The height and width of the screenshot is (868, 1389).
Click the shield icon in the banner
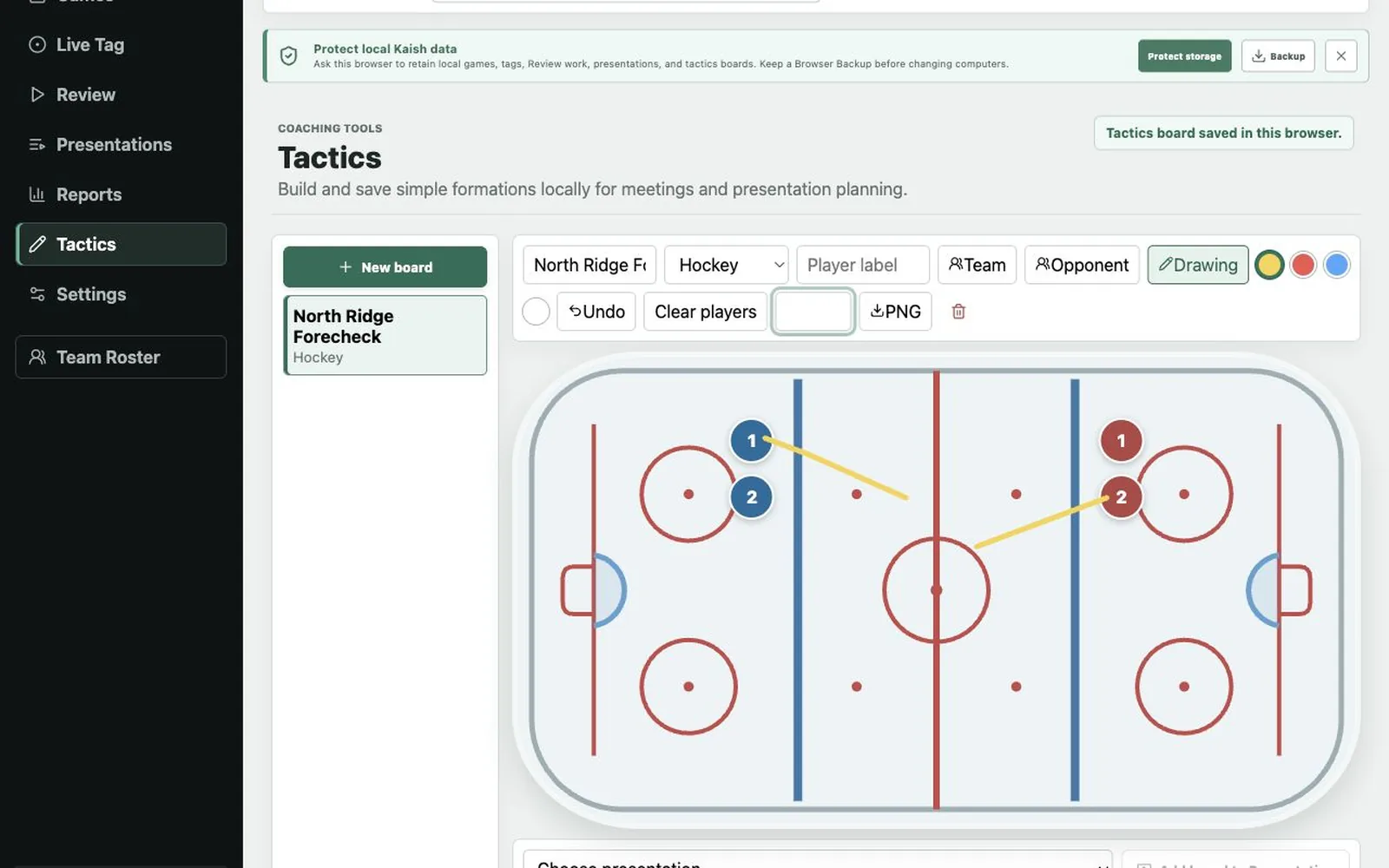(289, 56)
